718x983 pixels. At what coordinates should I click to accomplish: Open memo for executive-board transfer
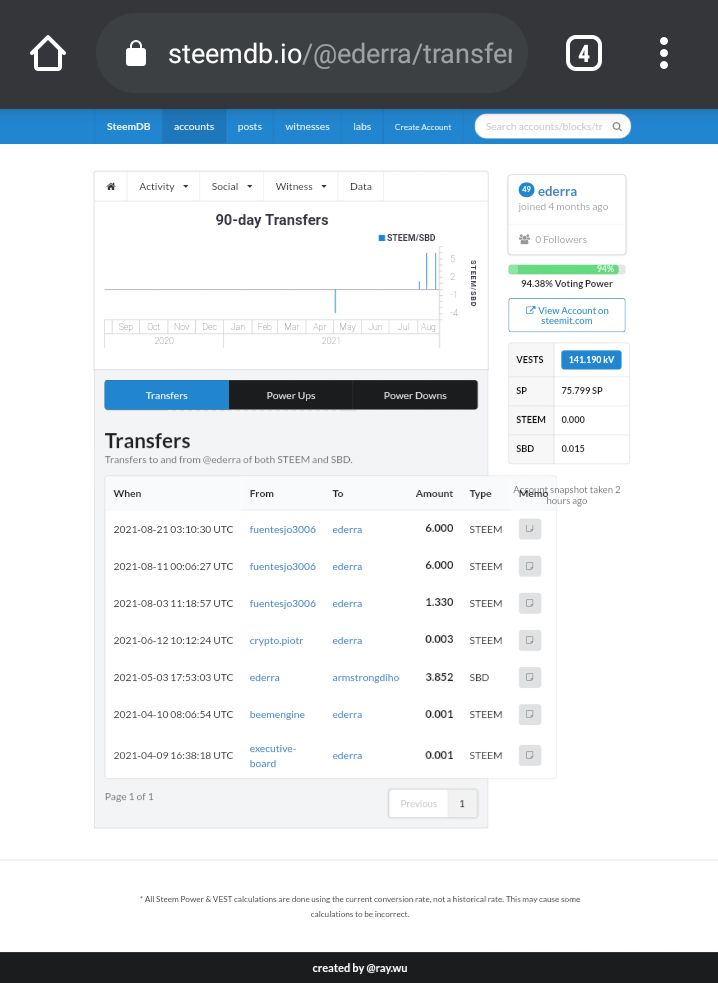click(x=530, y=755)
